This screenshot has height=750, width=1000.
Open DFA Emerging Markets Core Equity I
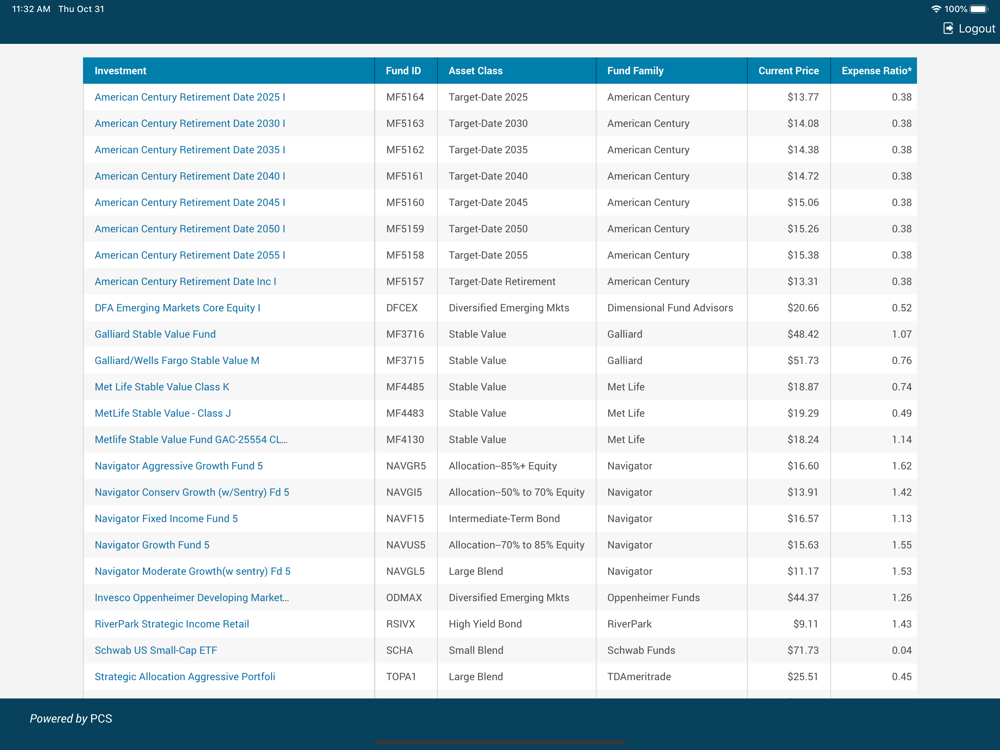point(177,308)
